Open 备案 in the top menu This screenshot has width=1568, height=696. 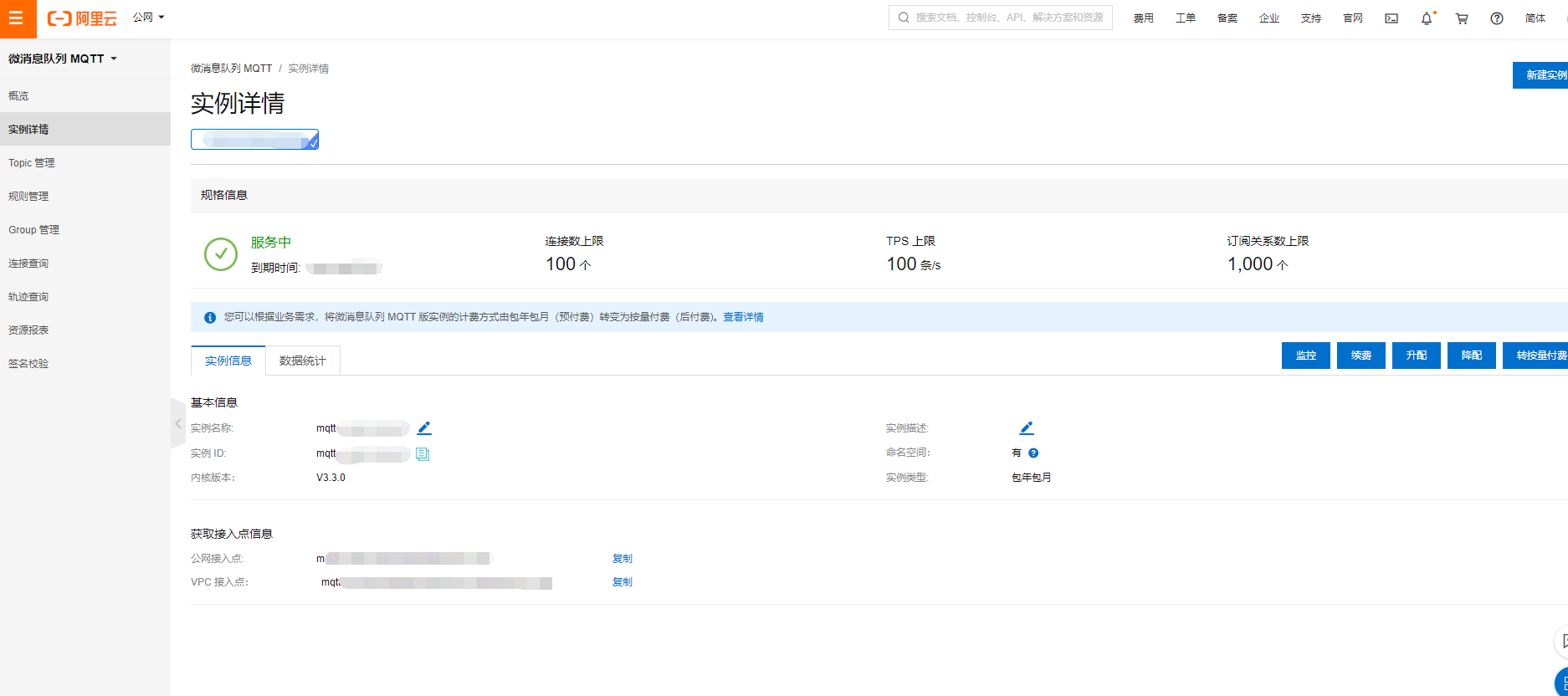[x=1227, y=18]
